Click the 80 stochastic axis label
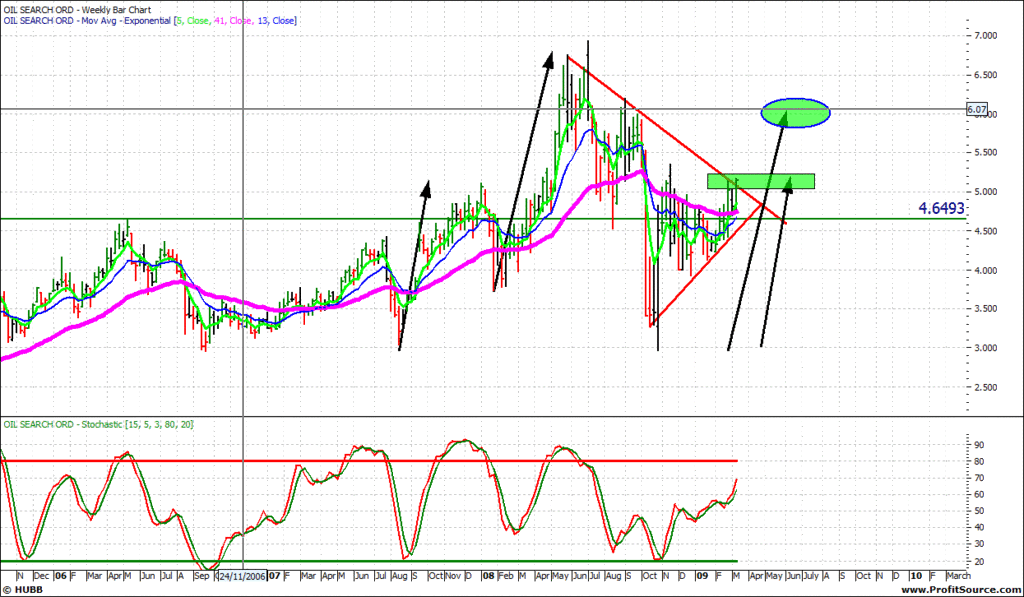1024x597 pixels. pyautogui.click(x=979, y=462)
